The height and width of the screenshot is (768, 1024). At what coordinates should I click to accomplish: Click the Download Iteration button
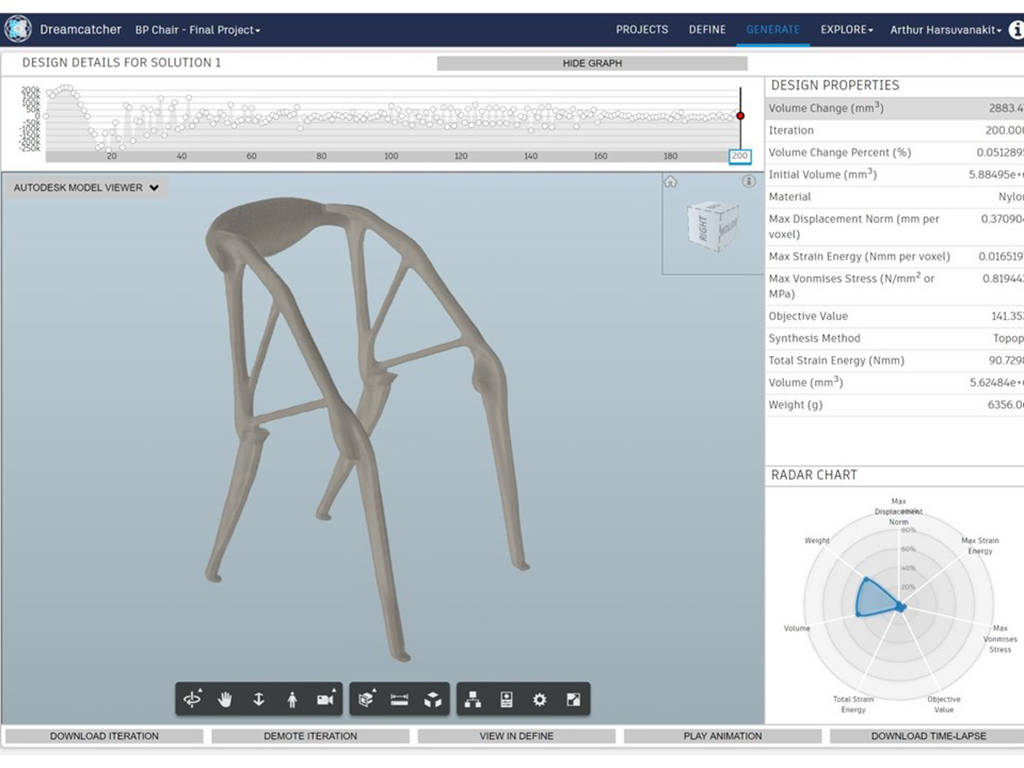(x=104, y=736)
